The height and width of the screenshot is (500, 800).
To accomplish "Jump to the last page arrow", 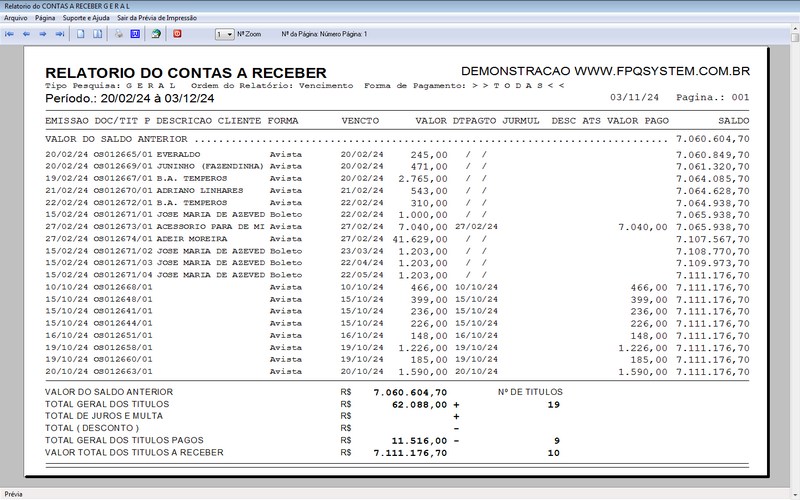I will coord(60,34).
